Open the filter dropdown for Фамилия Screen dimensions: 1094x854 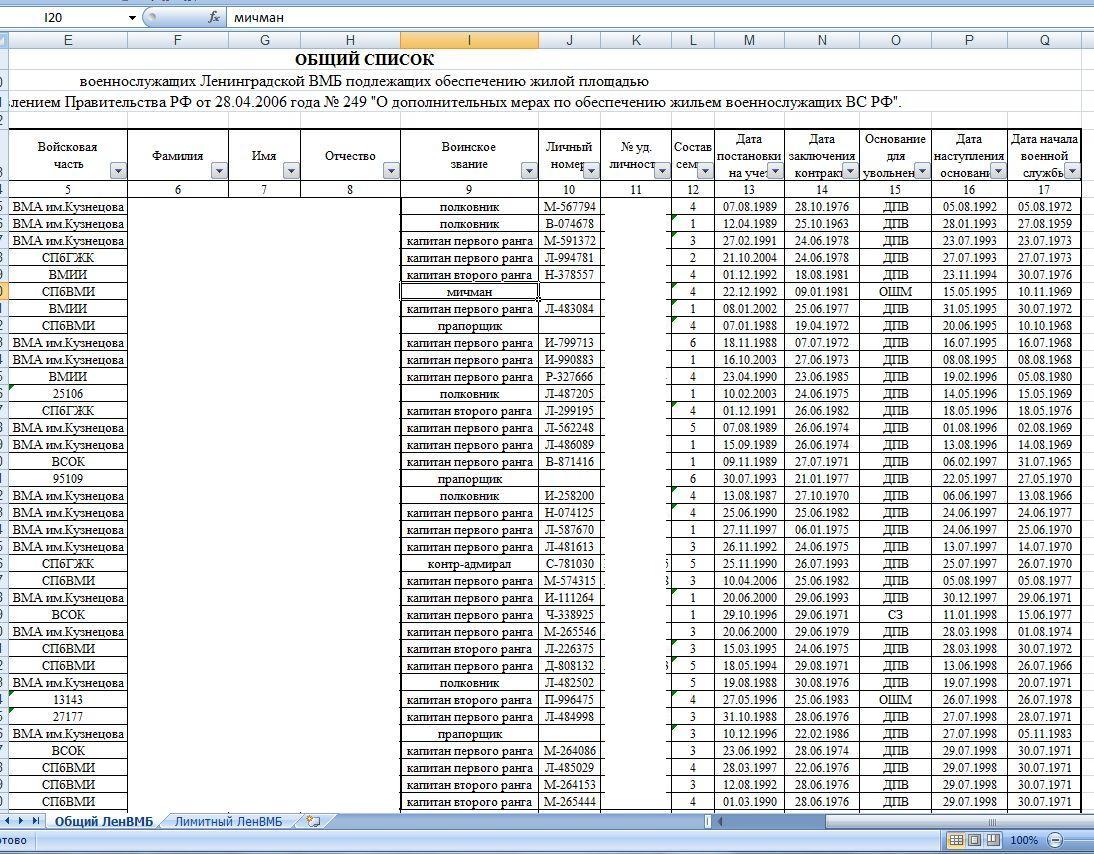click(219, 171)
